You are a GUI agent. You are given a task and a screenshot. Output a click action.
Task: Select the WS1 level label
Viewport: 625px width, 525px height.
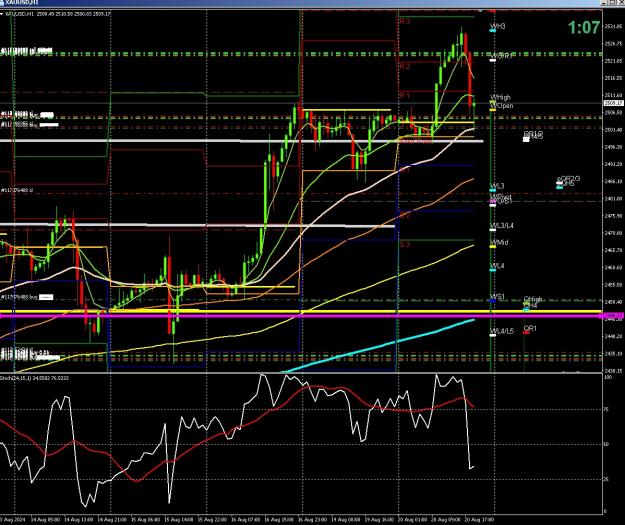coord(497,297)
